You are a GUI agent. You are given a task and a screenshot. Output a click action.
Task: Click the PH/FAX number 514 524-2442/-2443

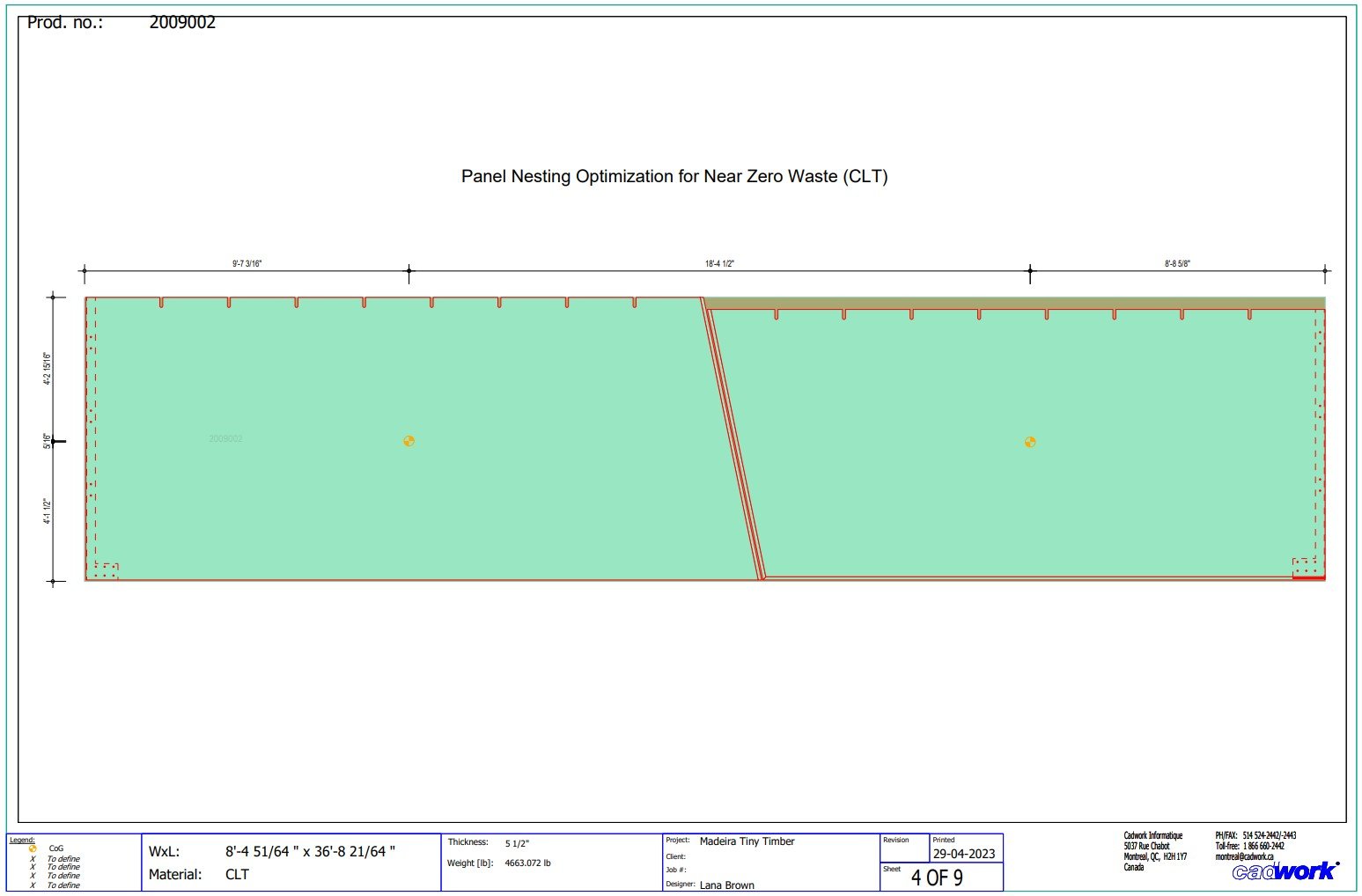coord(1270,835)
